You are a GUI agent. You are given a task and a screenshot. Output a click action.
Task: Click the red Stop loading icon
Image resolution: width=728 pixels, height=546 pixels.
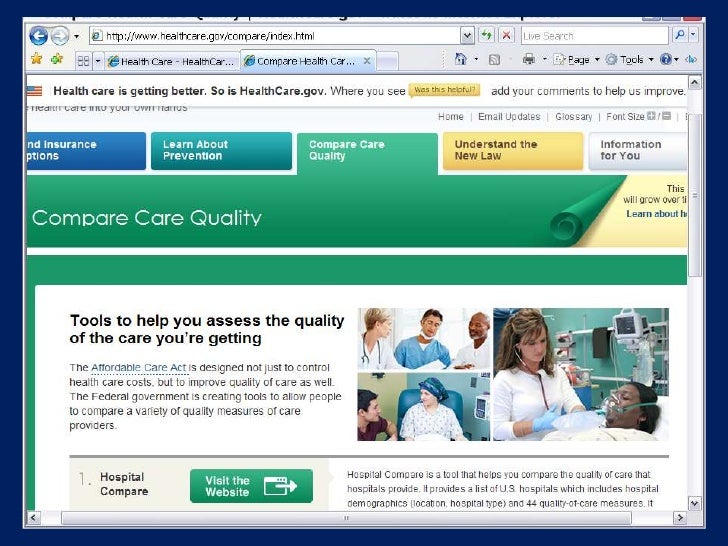point(506,35)
